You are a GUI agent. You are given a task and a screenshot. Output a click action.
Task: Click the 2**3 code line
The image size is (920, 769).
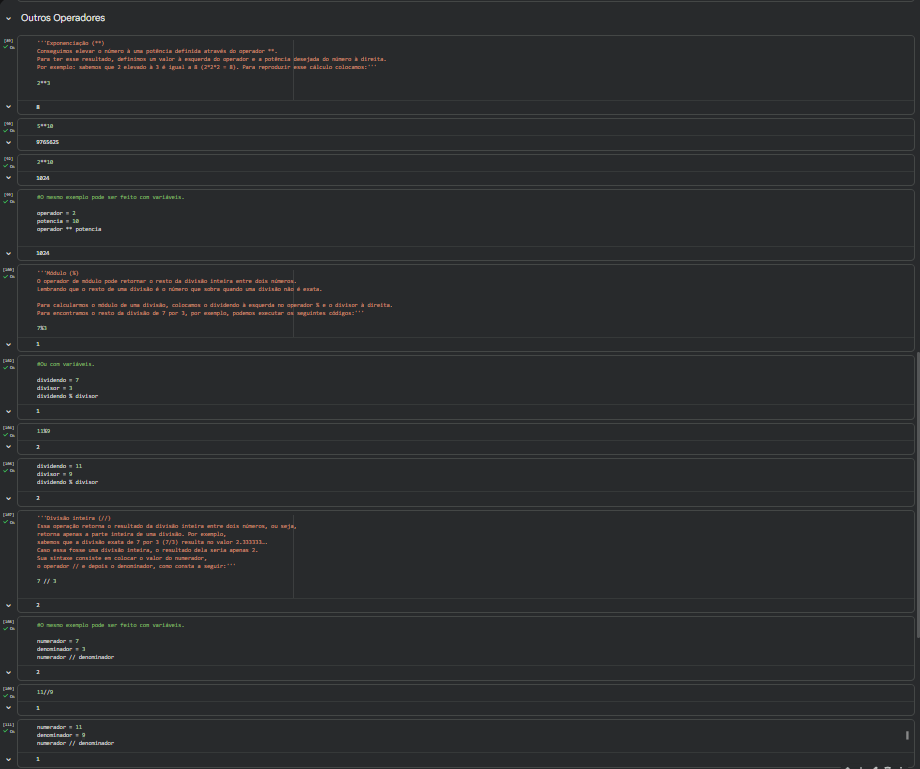pyautogui.click(x=43, y=83)
